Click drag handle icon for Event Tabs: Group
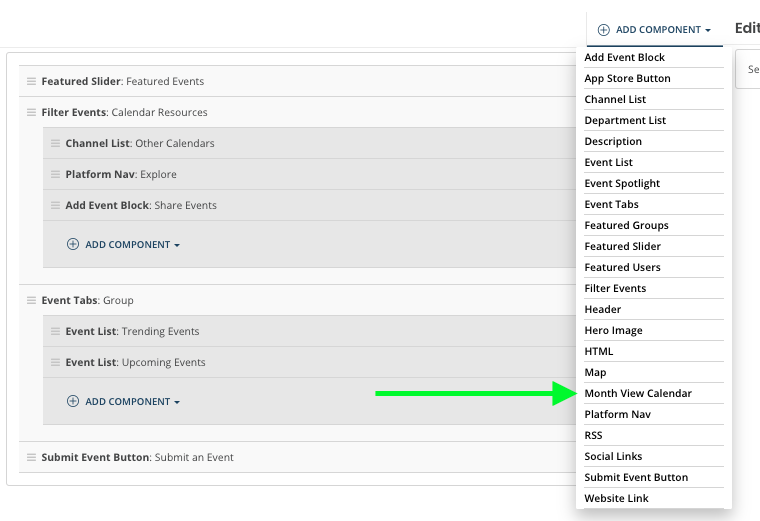The height and width of the screenshot is (521, 760). coord(32,300)
